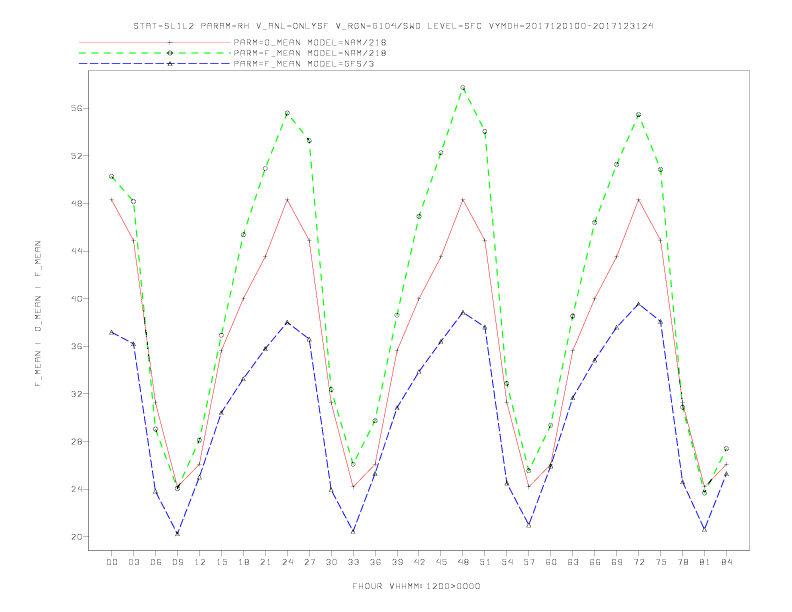Viewport: 792px width, 612px height.
Task: Click x-axis tick label 06
Action: point(156,562)
